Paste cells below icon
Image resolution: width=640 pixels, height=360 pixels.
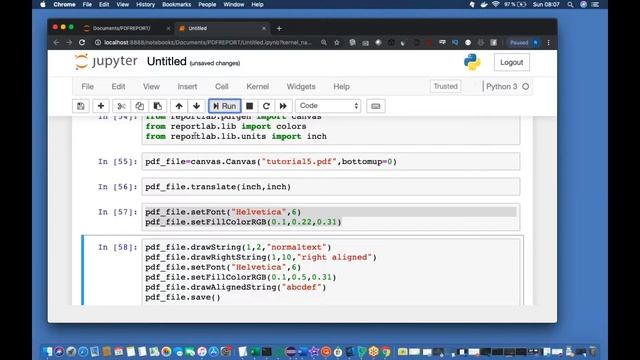(x=158, y=106)
